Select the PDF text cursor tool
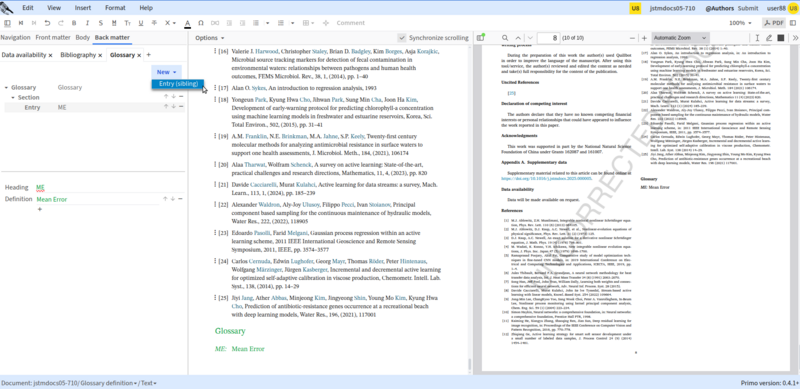Viewport: 800px width, 389px height. click(x=757, y=38)
